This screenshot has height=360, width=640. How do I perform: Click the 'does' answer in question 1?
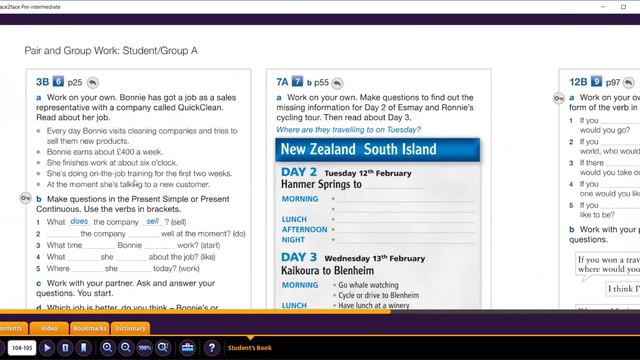pyautogui.click(x=79, y=221)
